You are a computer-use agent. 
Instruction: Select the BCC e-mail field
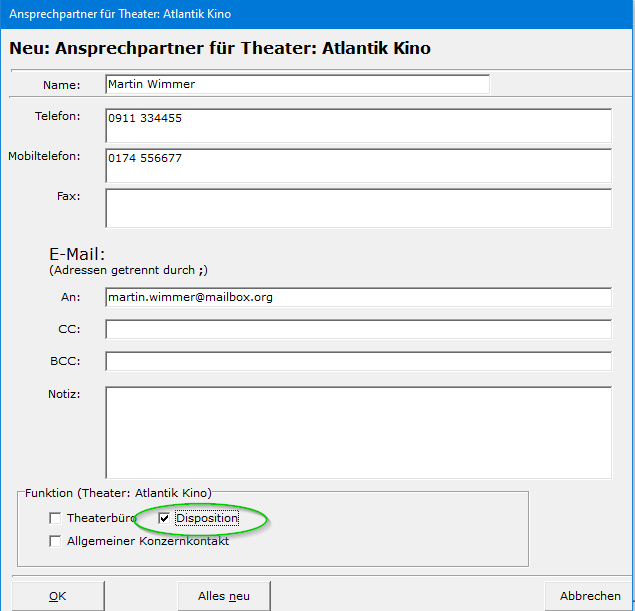[x=358, y=361]
